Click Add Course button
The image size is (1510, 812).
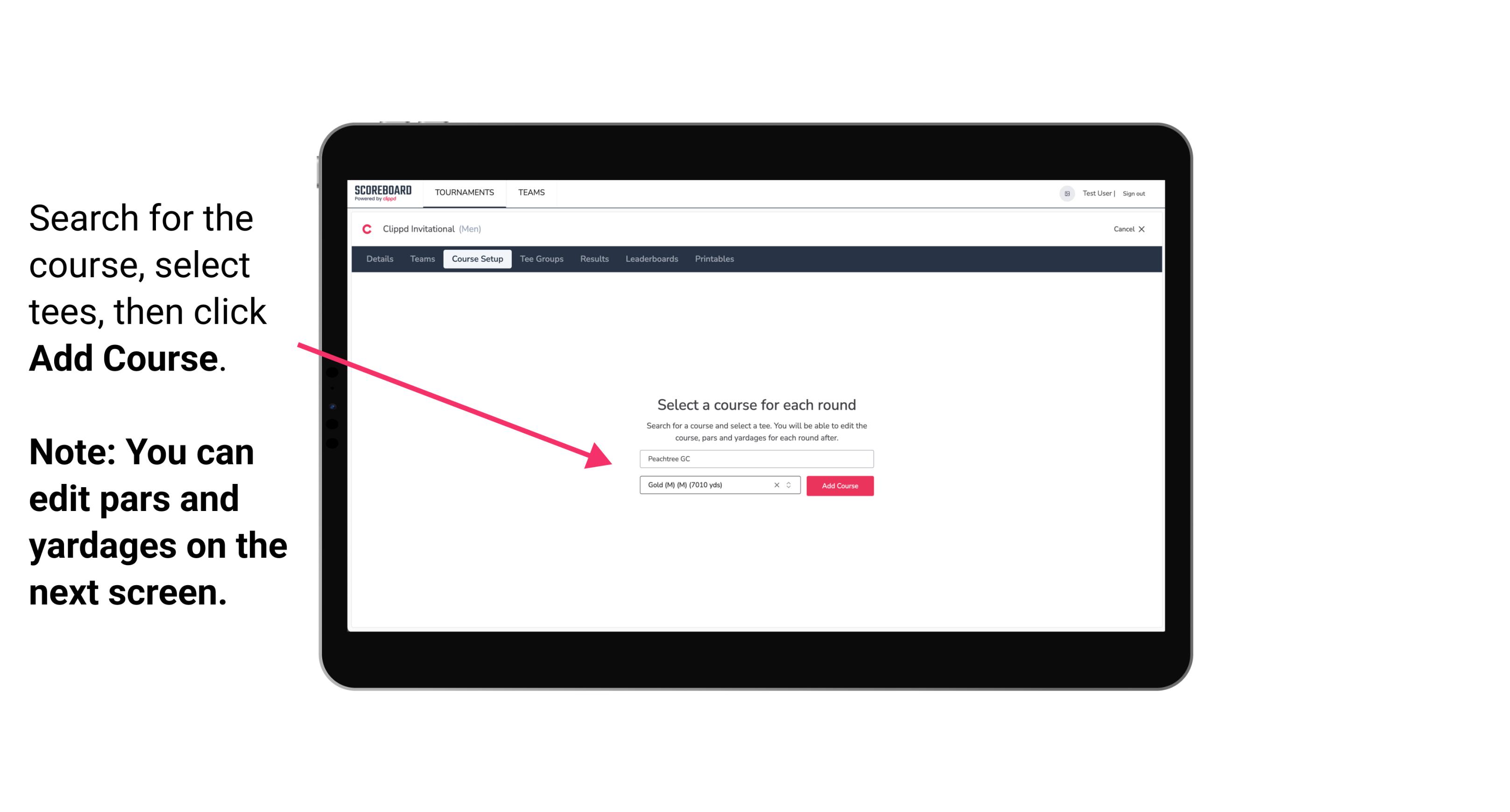click(840, 486)
